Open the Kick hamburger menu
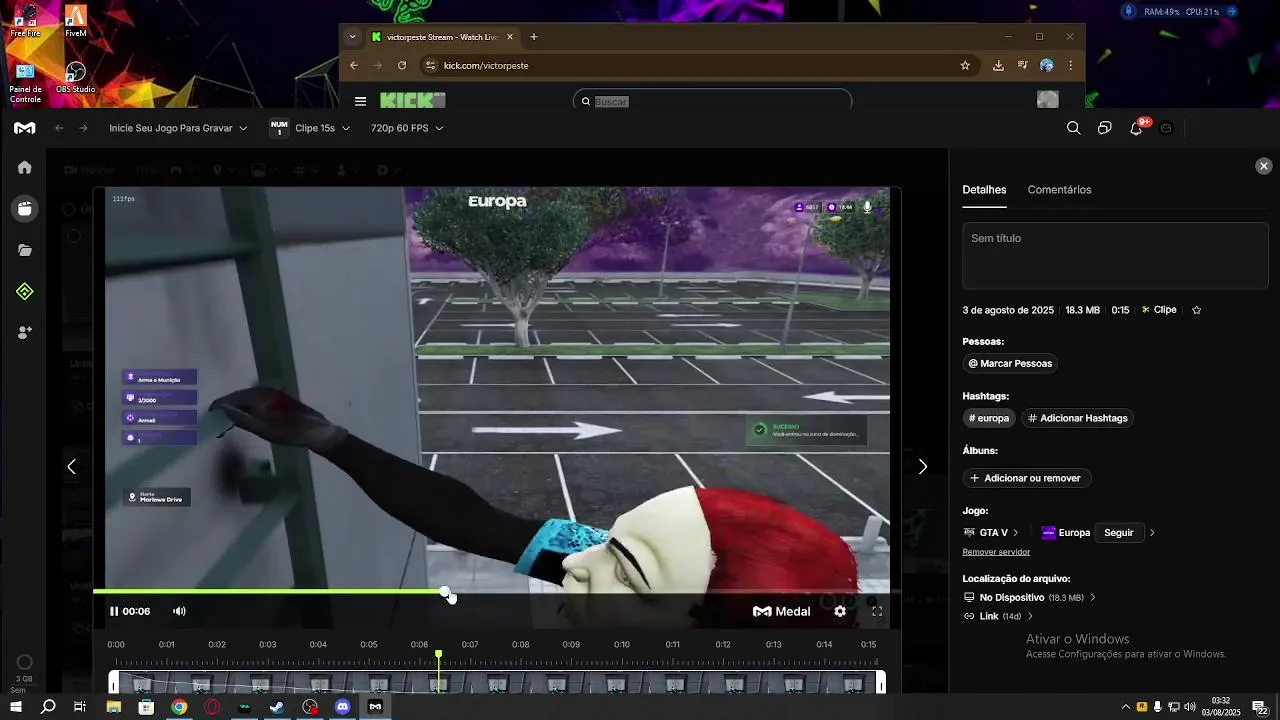The height and width of the screenshot is (720, 1280). tap(360, 101)
